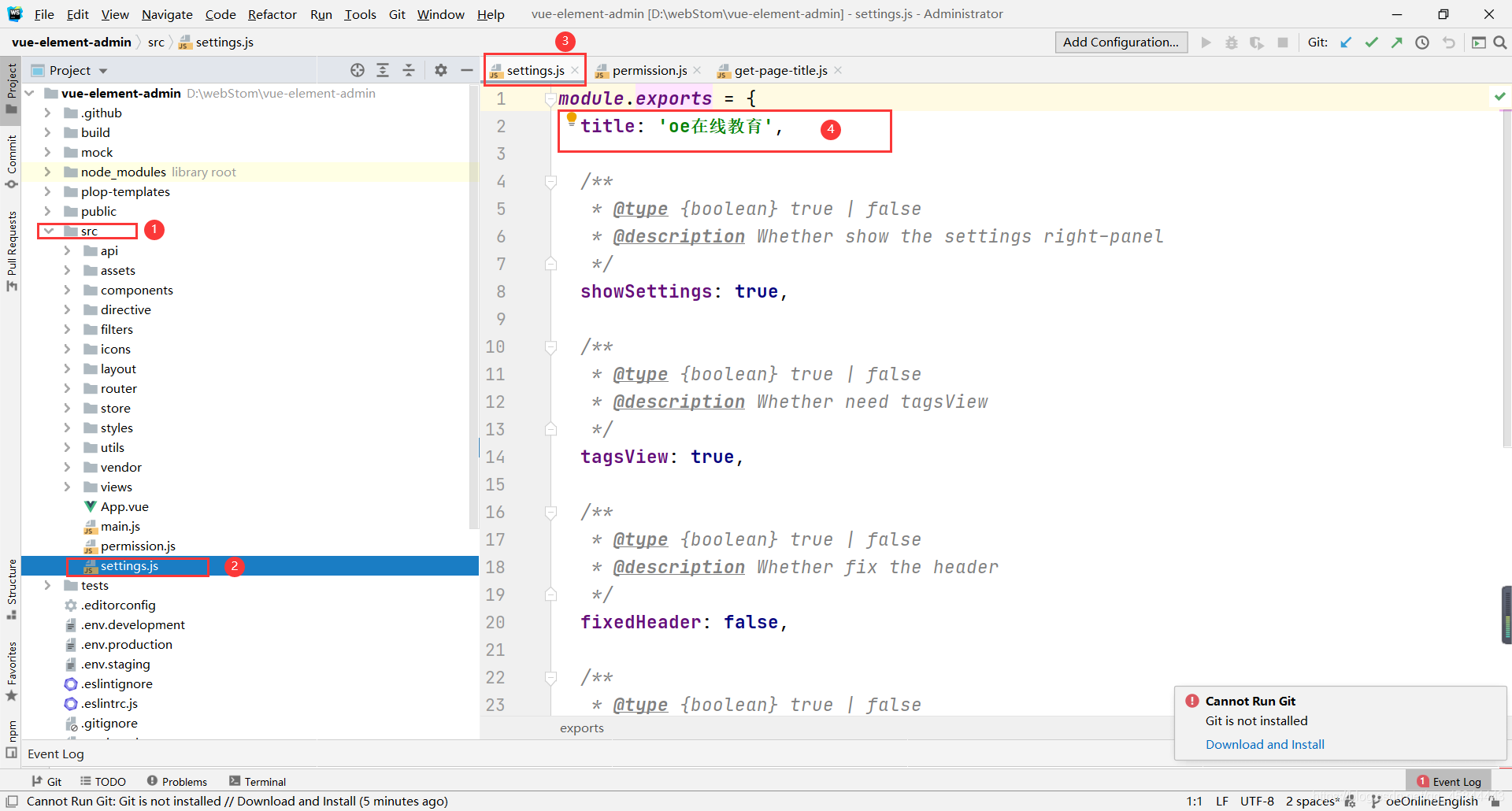
Task: Click the intention lightbulb on line 2
Action: point(572,119)
